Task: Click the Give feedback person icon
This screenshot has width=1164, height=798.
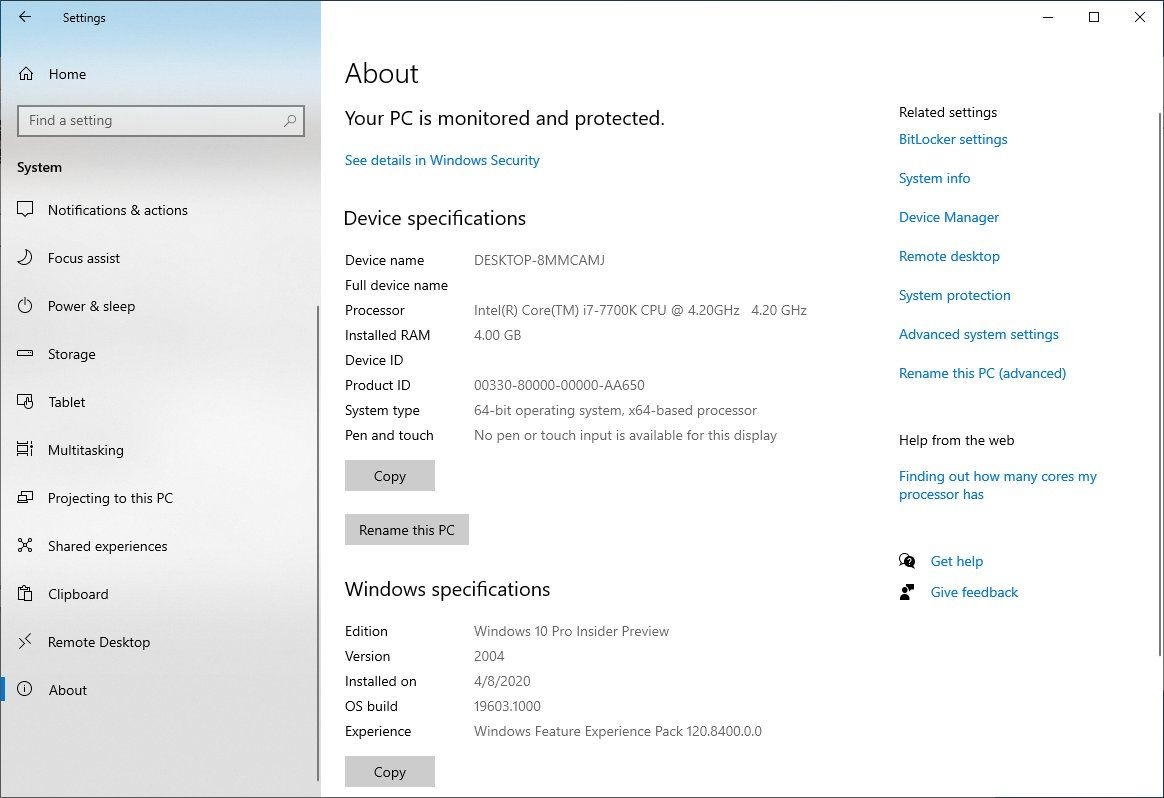Action: pos(907,592)
